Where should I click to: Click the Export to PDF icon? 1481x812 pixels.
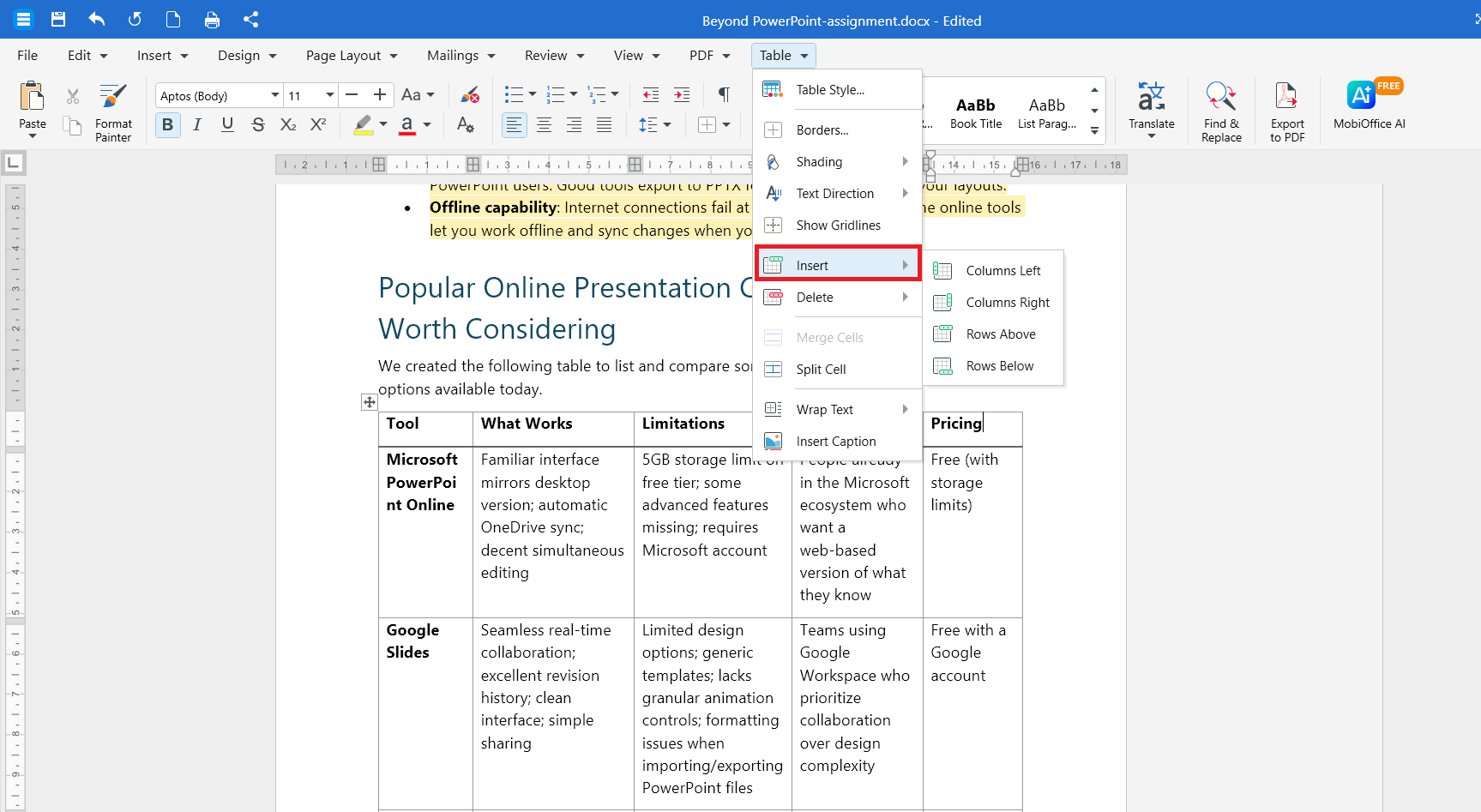[x=1286, y=97]
